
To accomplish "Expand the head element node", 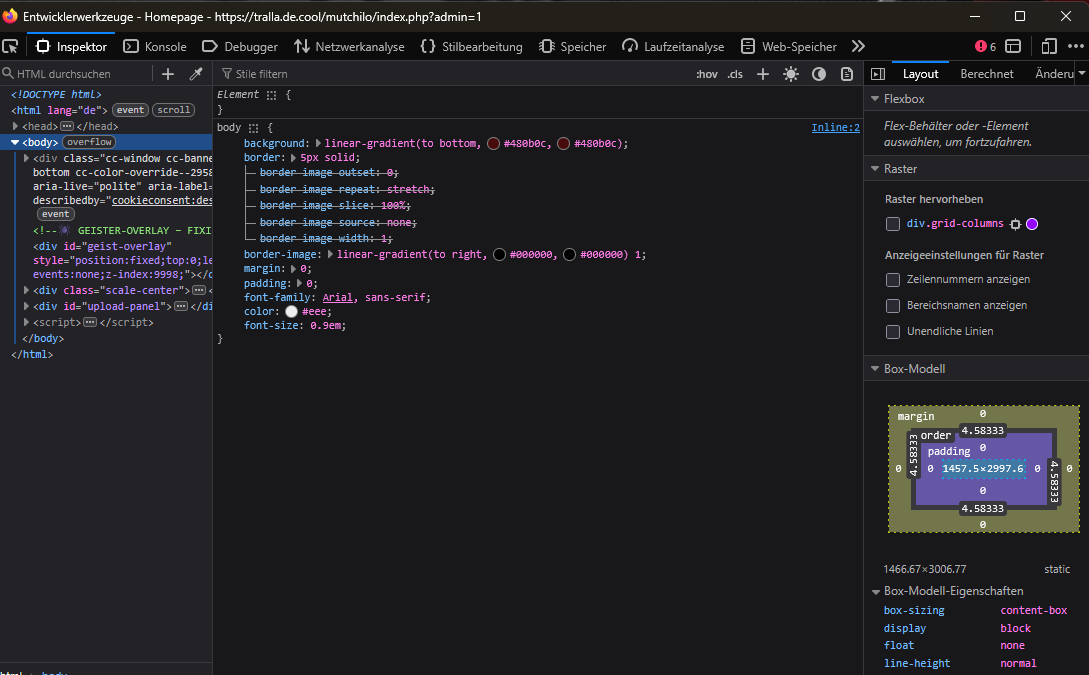I will [x=16, y=126].
